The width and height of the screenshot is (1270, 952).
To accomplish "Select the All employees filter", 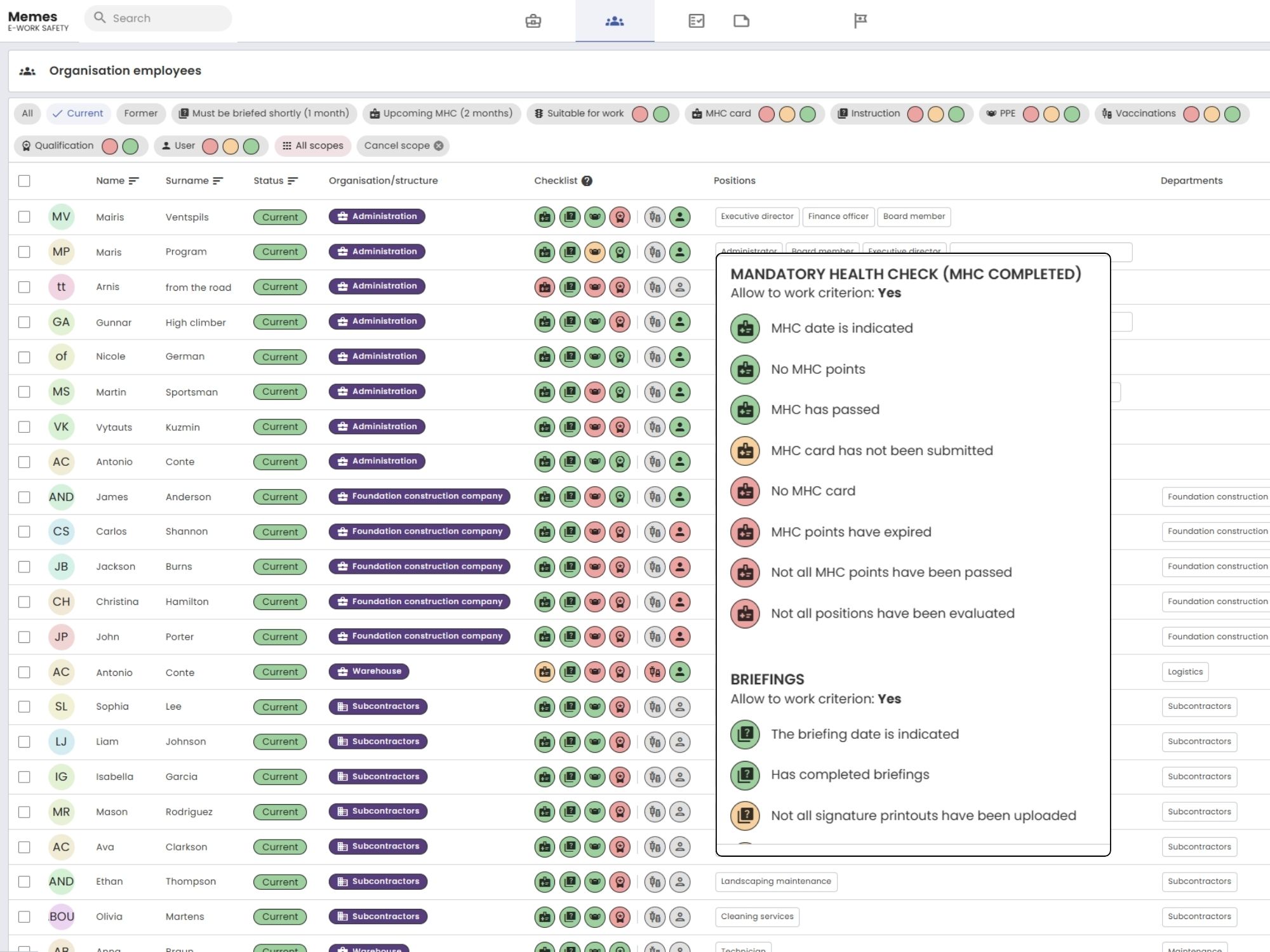I will (x=27, y=114).
